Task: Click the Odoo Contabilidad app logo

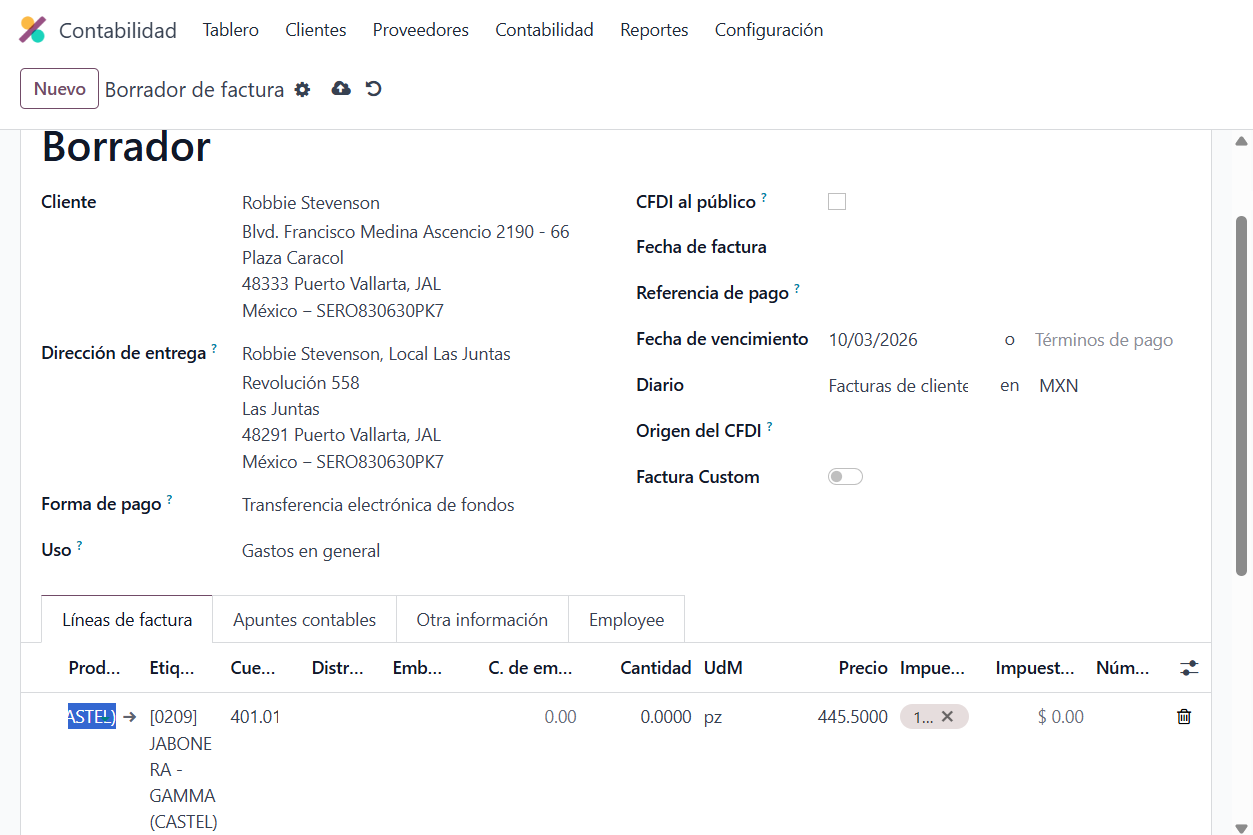Action: point(33,30)
